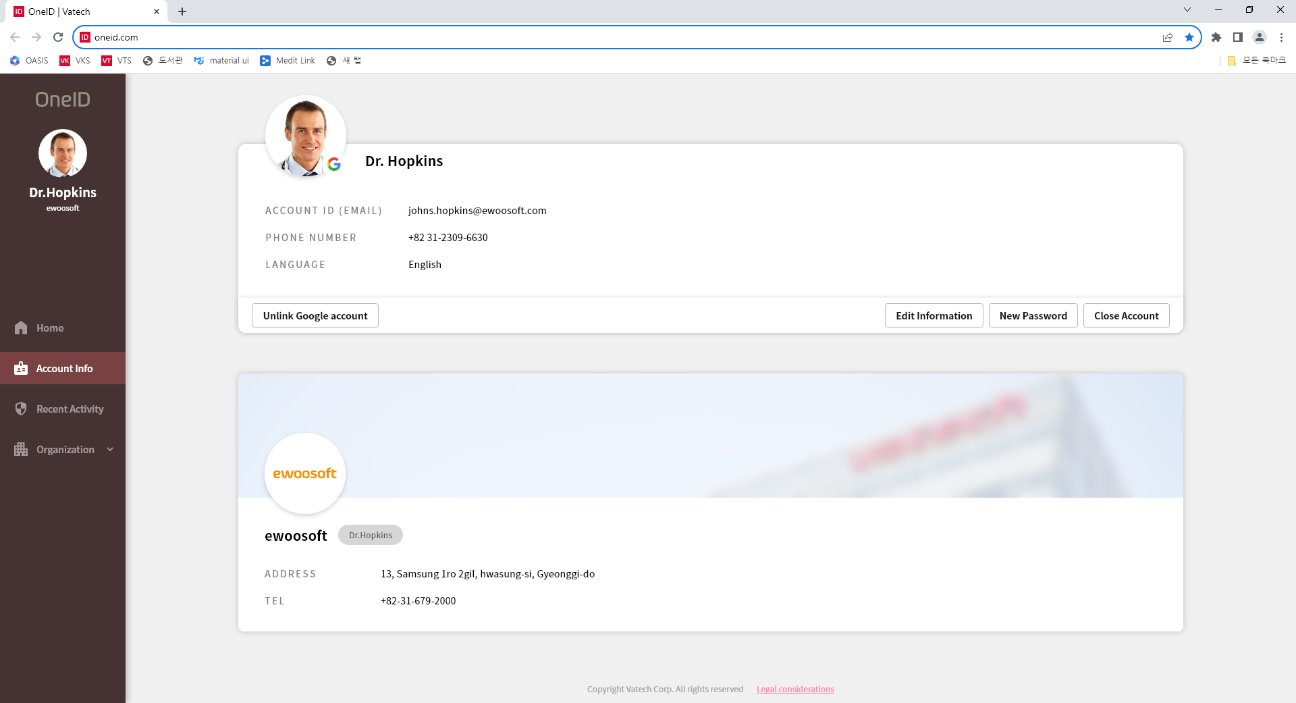Screen dimensions: 1296x703
Task: Open the tab search dropdown arrow
Action: coord(1187,9)
